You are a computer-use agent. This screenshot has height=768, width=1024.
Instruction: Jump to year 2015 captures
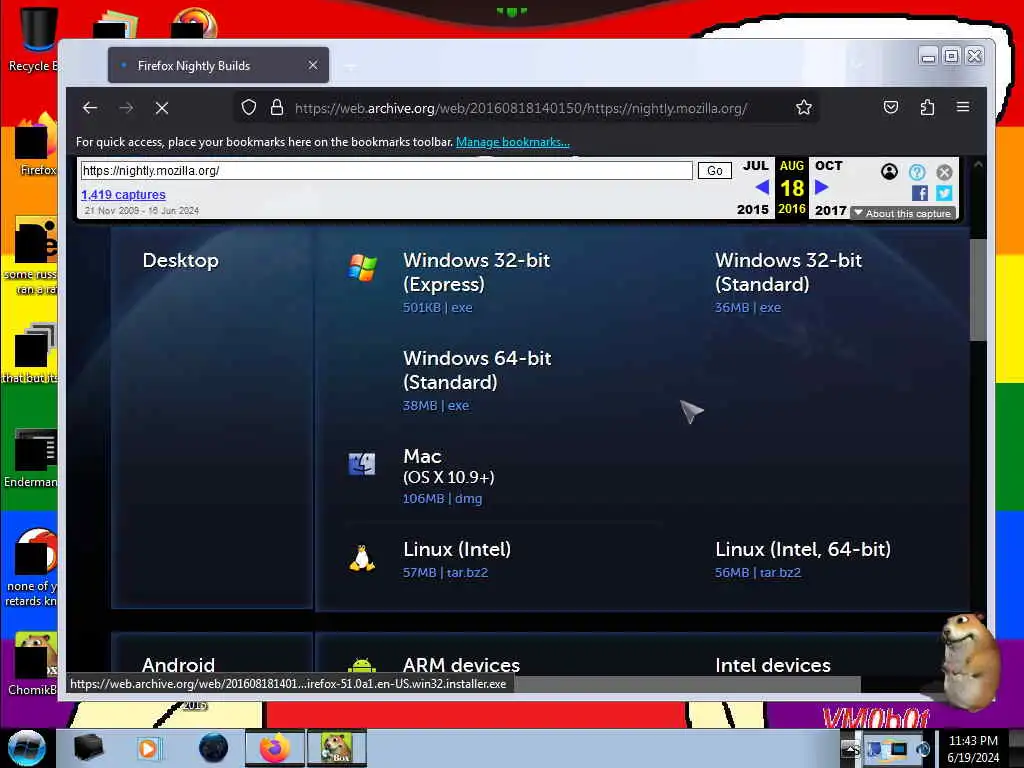753,210
